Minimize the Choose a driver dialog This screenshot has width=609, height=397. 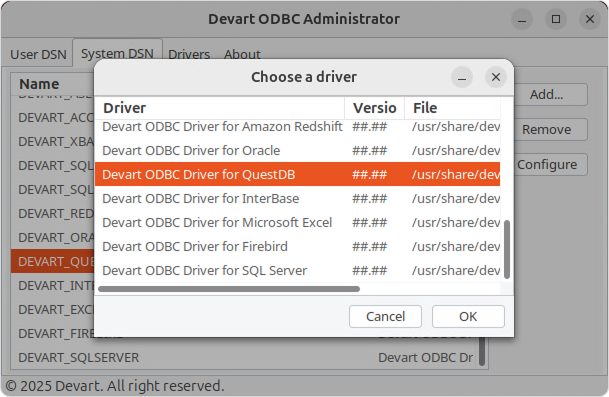click(x=462, y=77)
